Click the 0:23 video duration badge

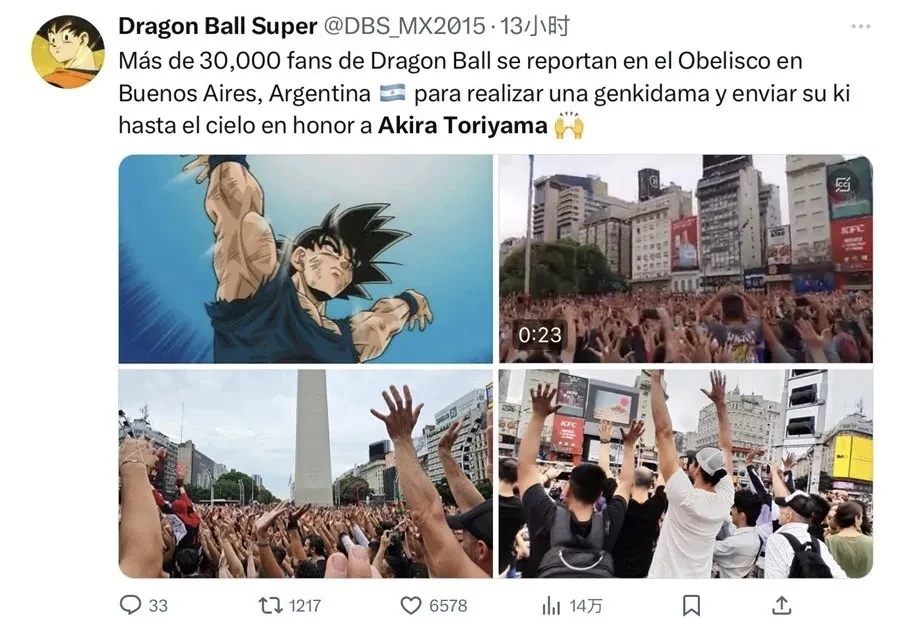[540, 335]
